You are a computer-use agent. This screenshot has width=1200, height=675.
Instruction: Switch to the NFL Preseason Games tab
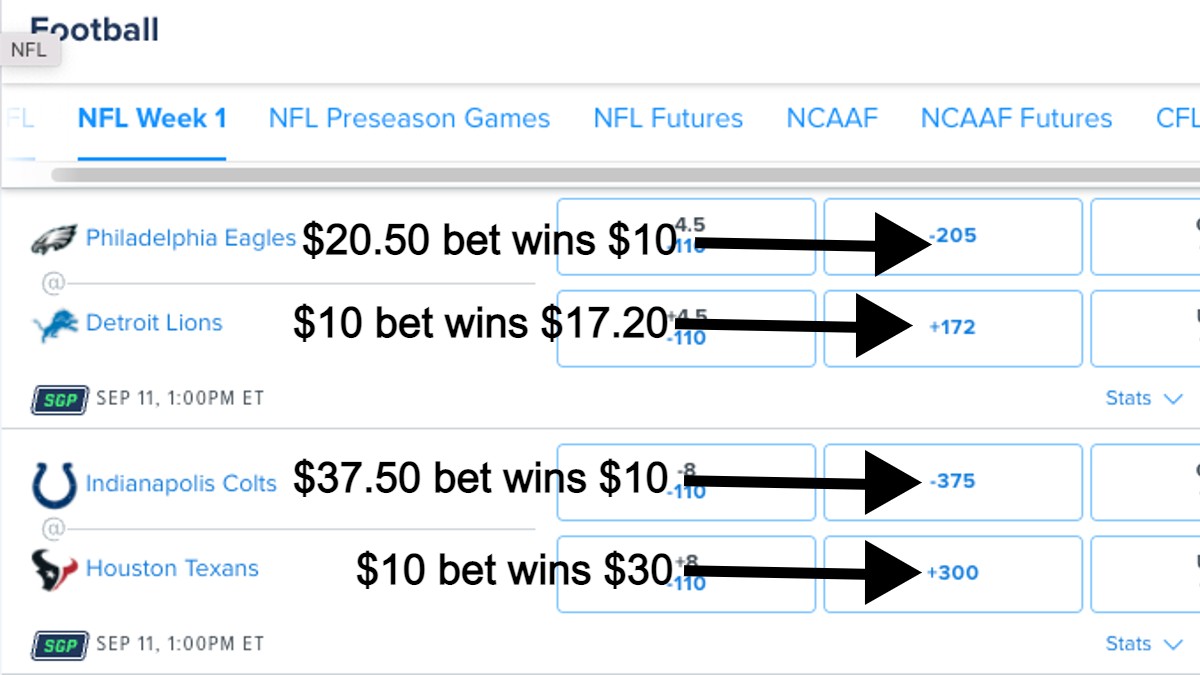[409, 118]
